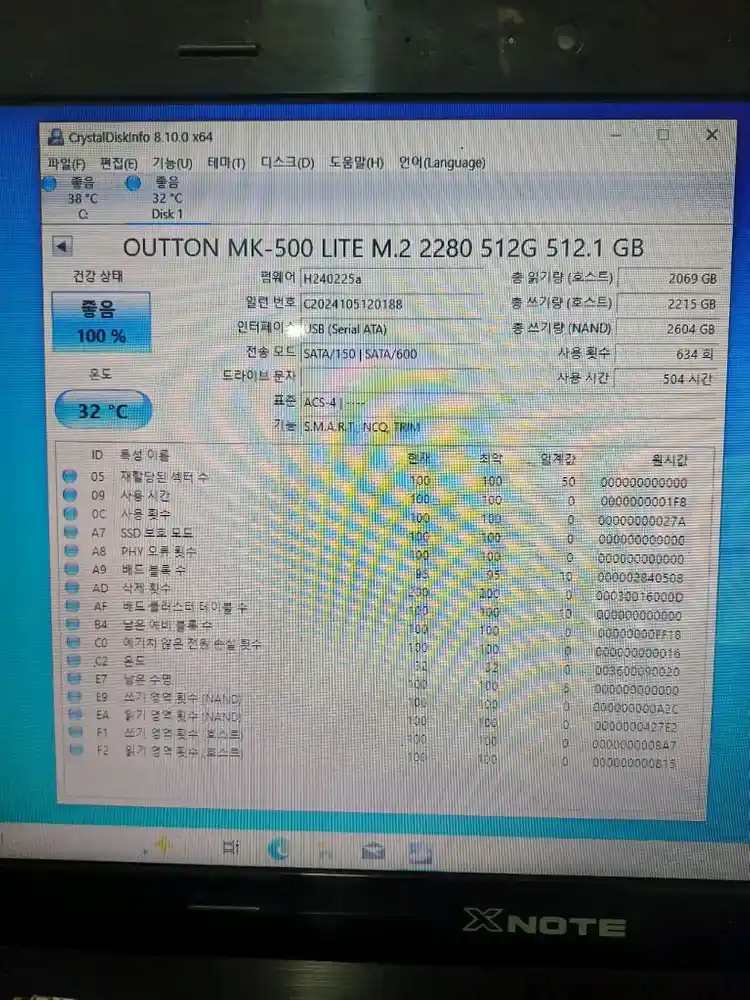The width and height of the screenshot is (750, 1000).
Task: Click the serial number field C2024105120188
Action: pos(390,304)
